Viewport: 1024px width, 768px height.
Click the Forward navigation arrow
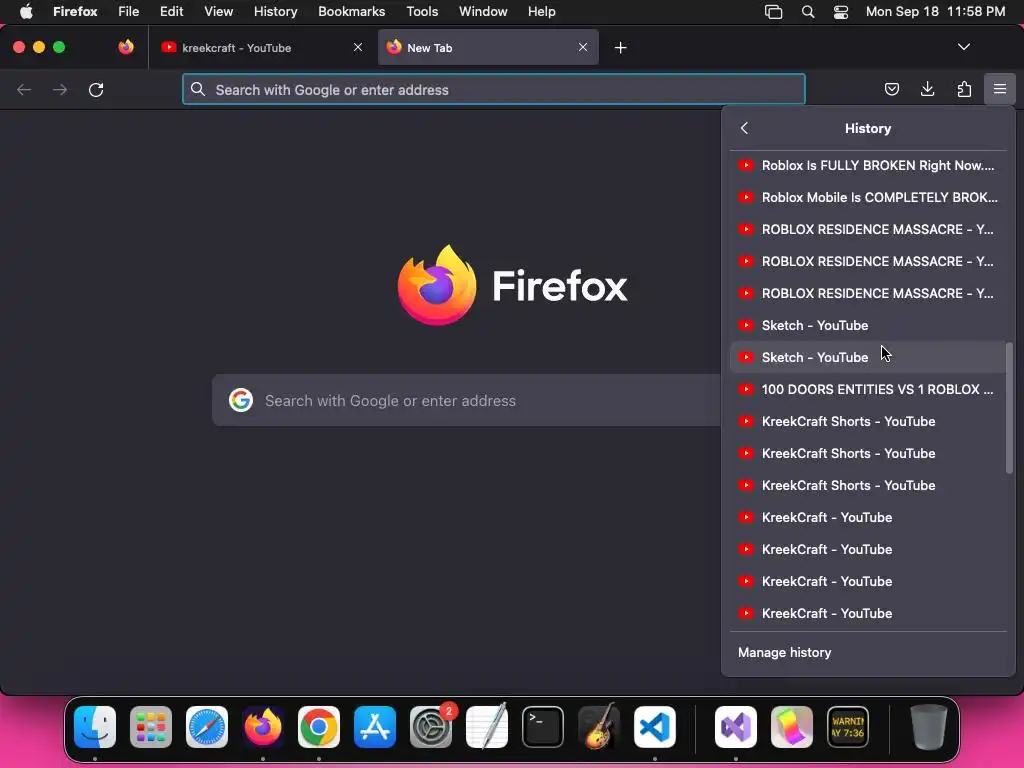(60, 89)
